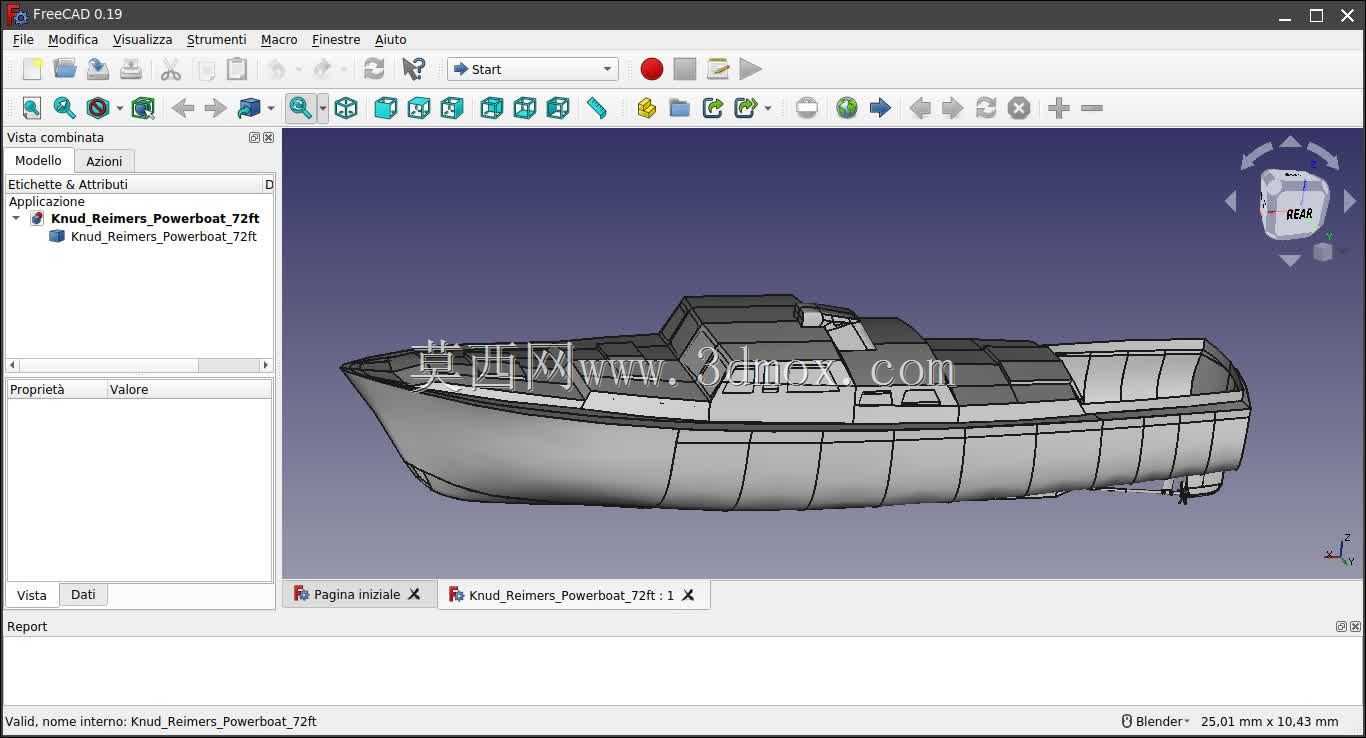Activate the What's This help pointer
1366x738 pixels.
[413, 69]
